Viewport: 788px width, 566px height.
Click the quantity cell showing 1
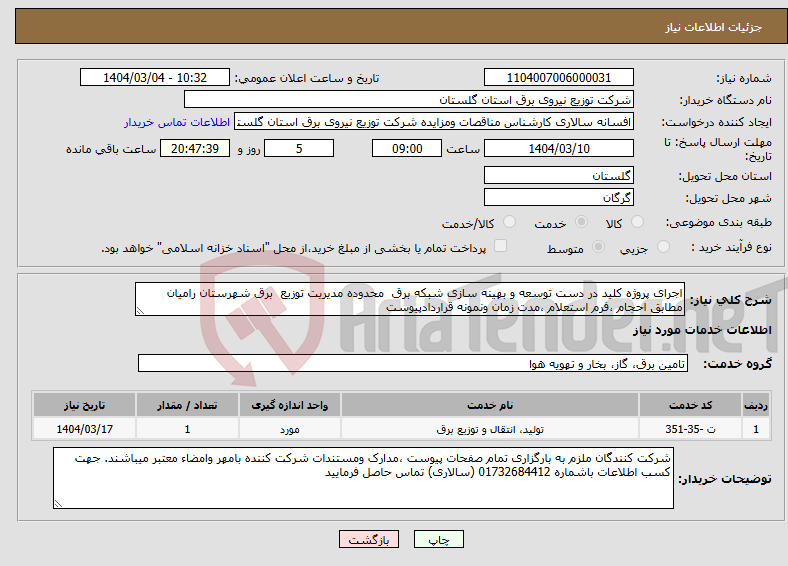(x=187, y=429)
